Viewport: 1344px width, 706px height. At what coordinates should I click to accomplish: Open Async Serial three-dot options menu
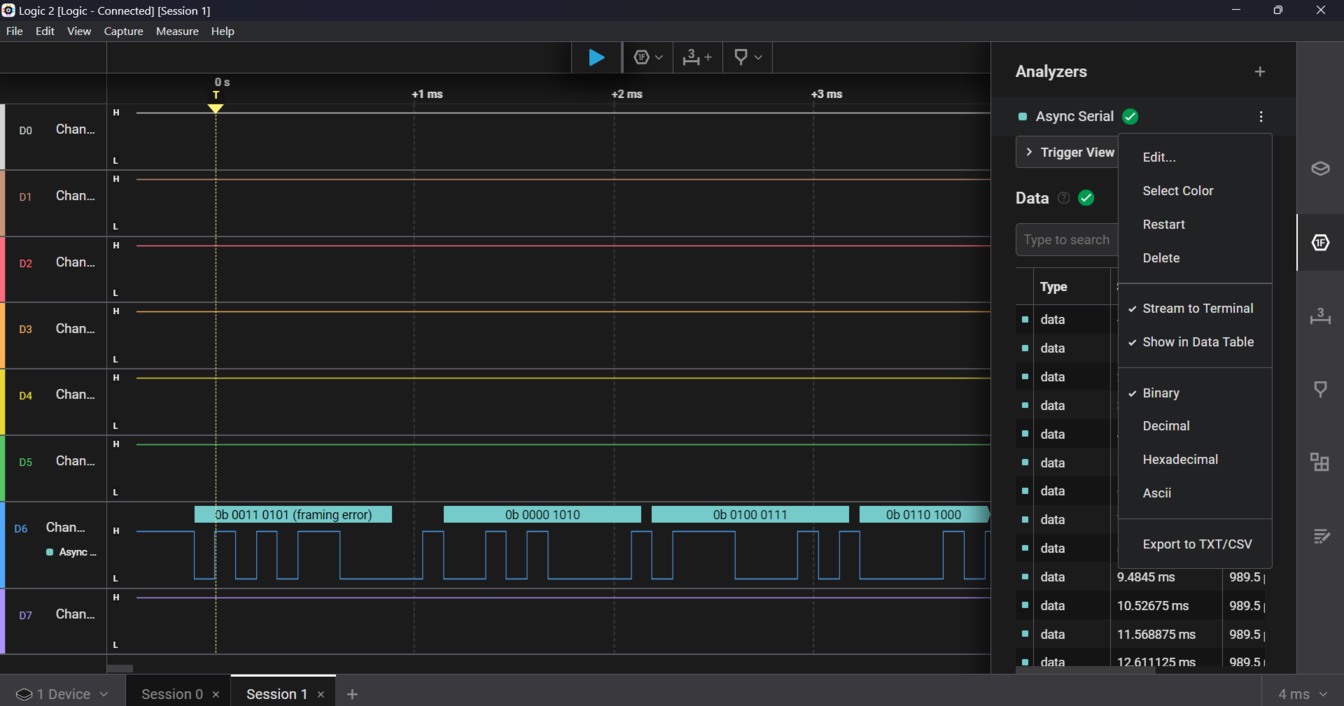click(x=1261, y=117)
